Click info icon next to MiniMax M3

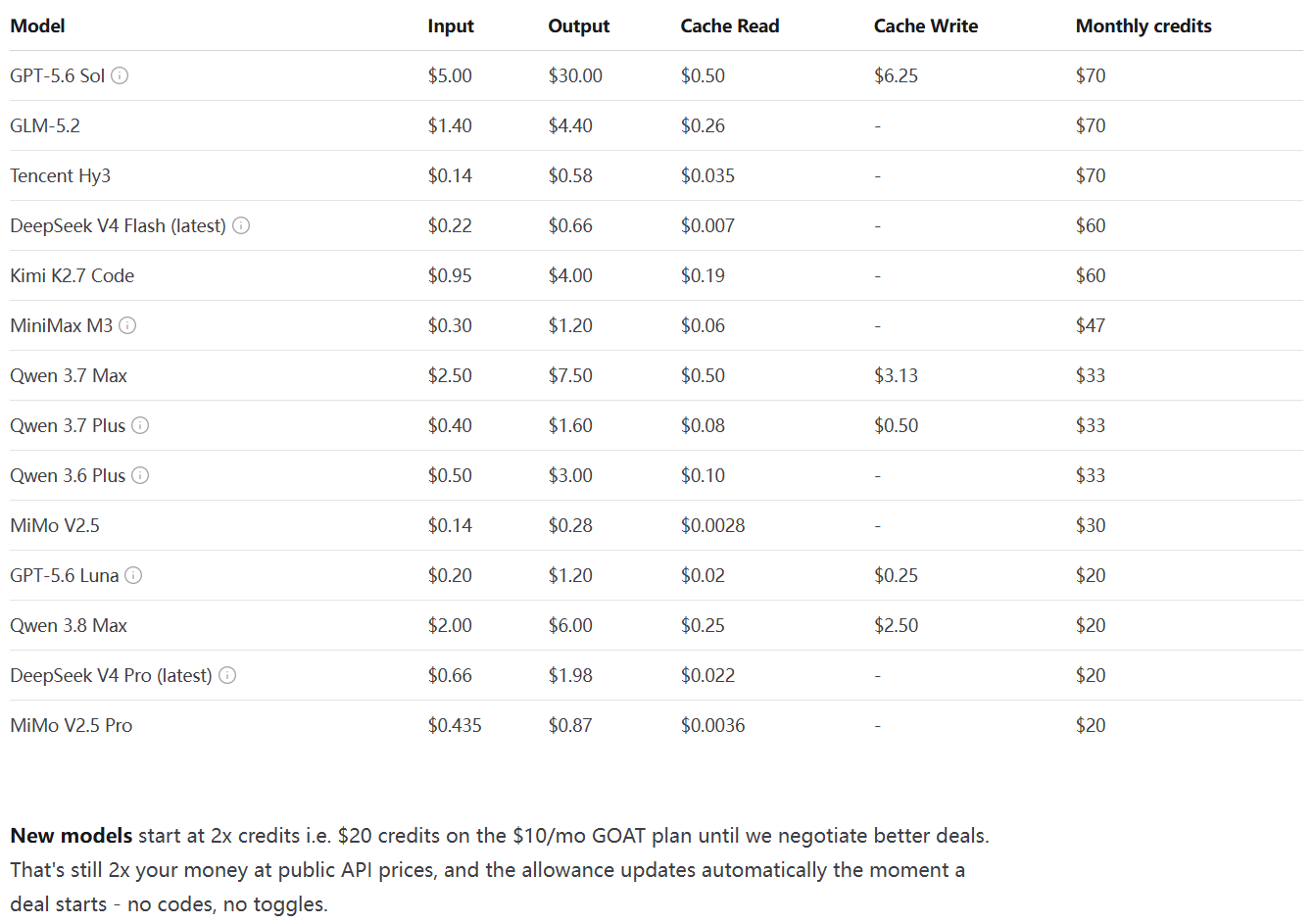point(127,325)
